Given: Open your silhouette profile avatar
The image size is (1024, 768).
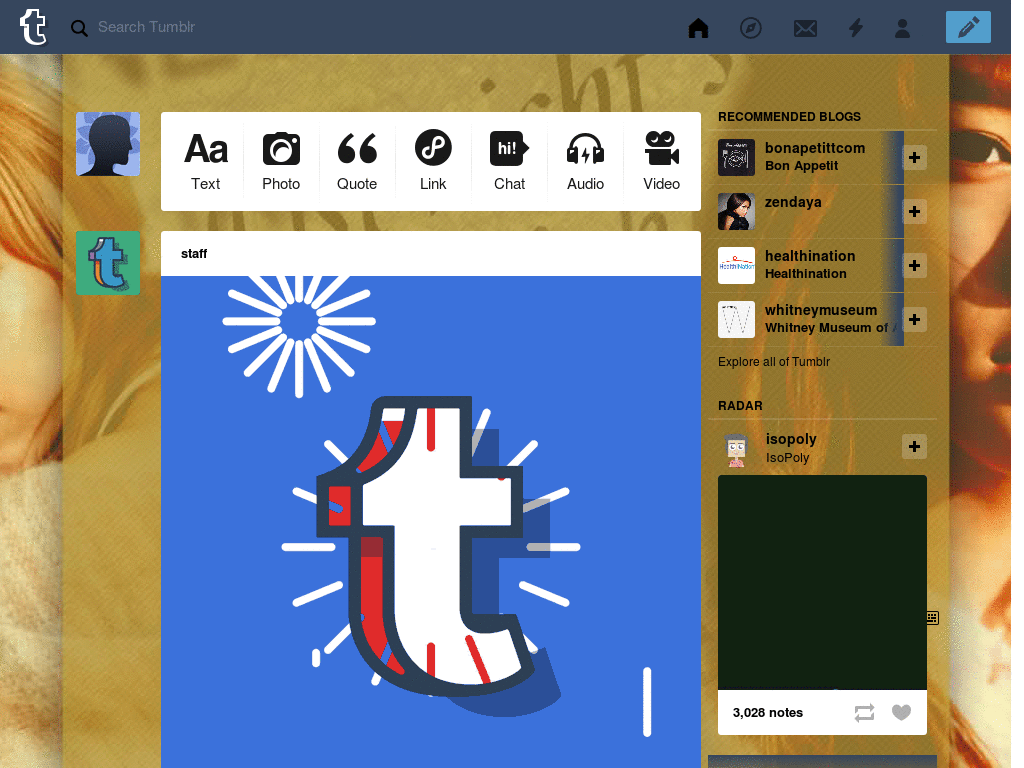Looking at the screenshot, I should tap(108, 144).
